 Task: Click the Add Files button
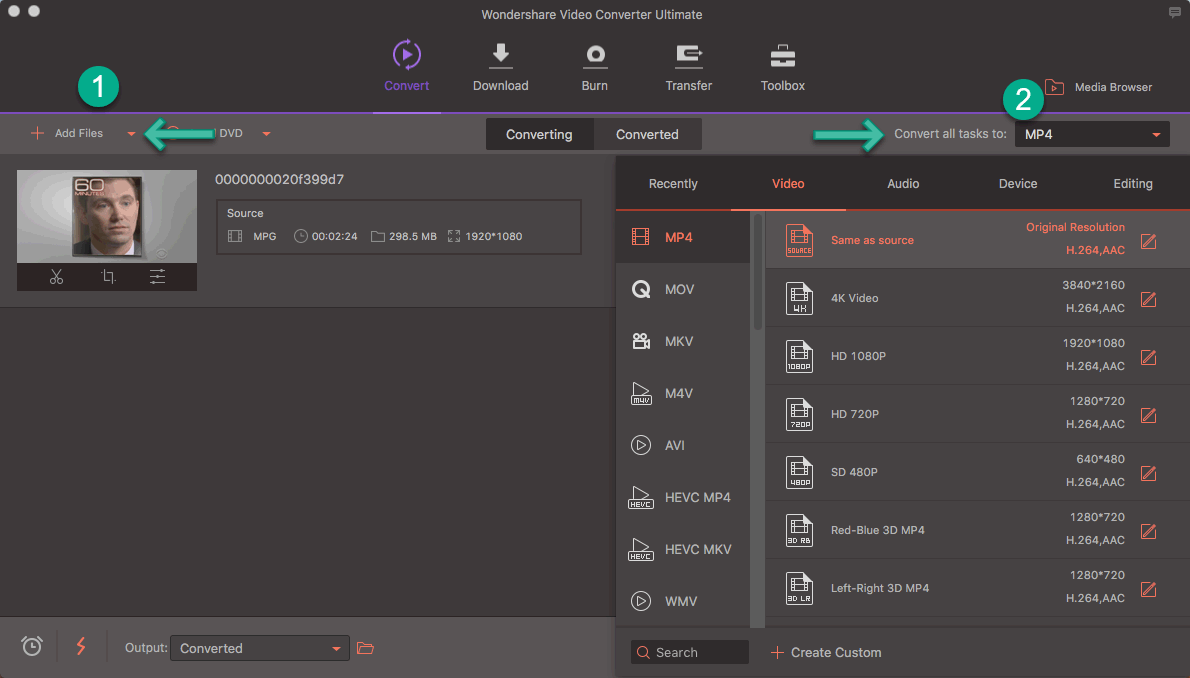pos(67,134)
